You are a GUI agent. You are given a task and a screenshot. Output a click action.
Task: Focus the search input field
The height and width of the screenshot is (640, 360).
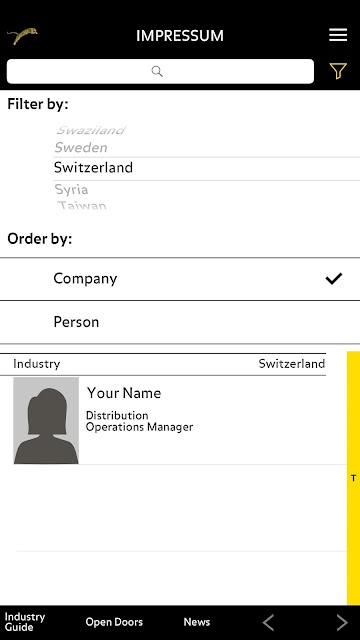click(x=160, y=71)
